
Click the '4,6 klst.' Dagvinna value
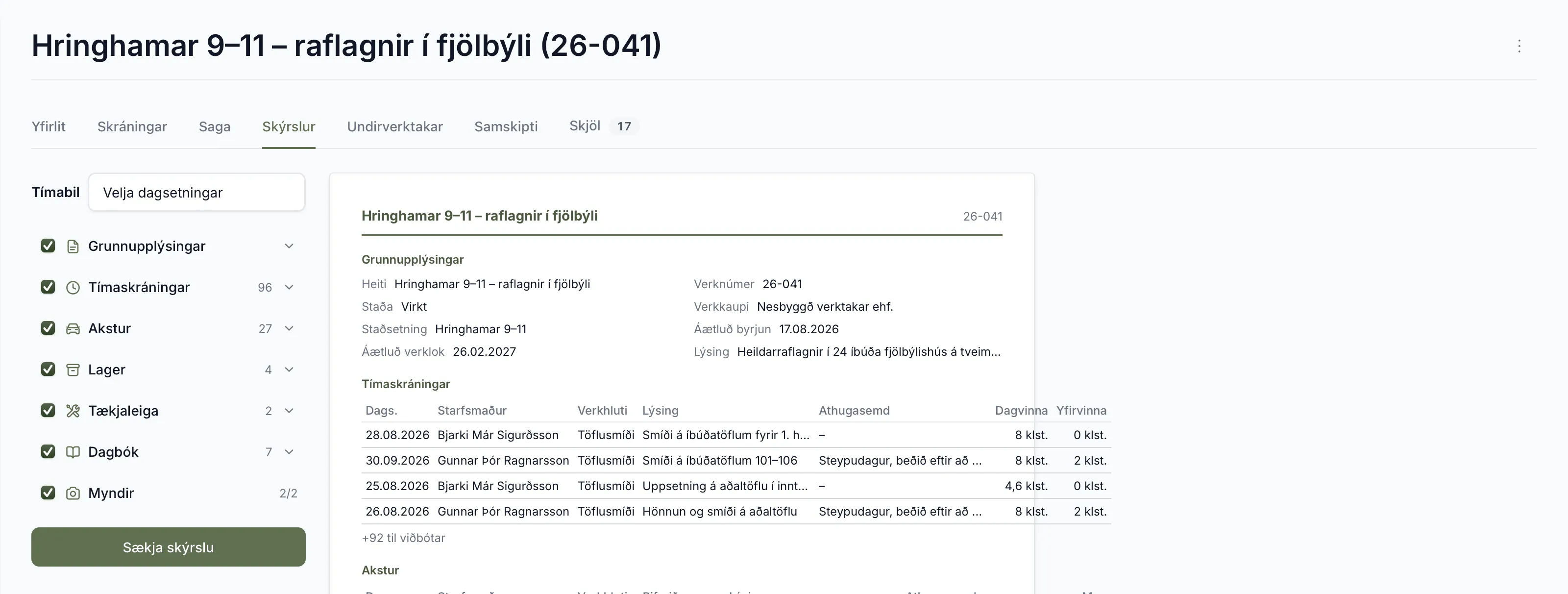(x=1026, y=486)
